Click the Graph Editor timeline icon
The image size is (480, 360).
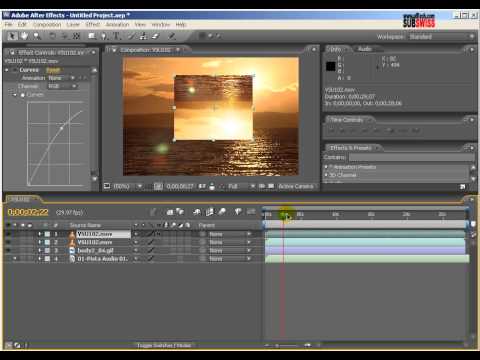pyautogui.click(x=251, y=212)
